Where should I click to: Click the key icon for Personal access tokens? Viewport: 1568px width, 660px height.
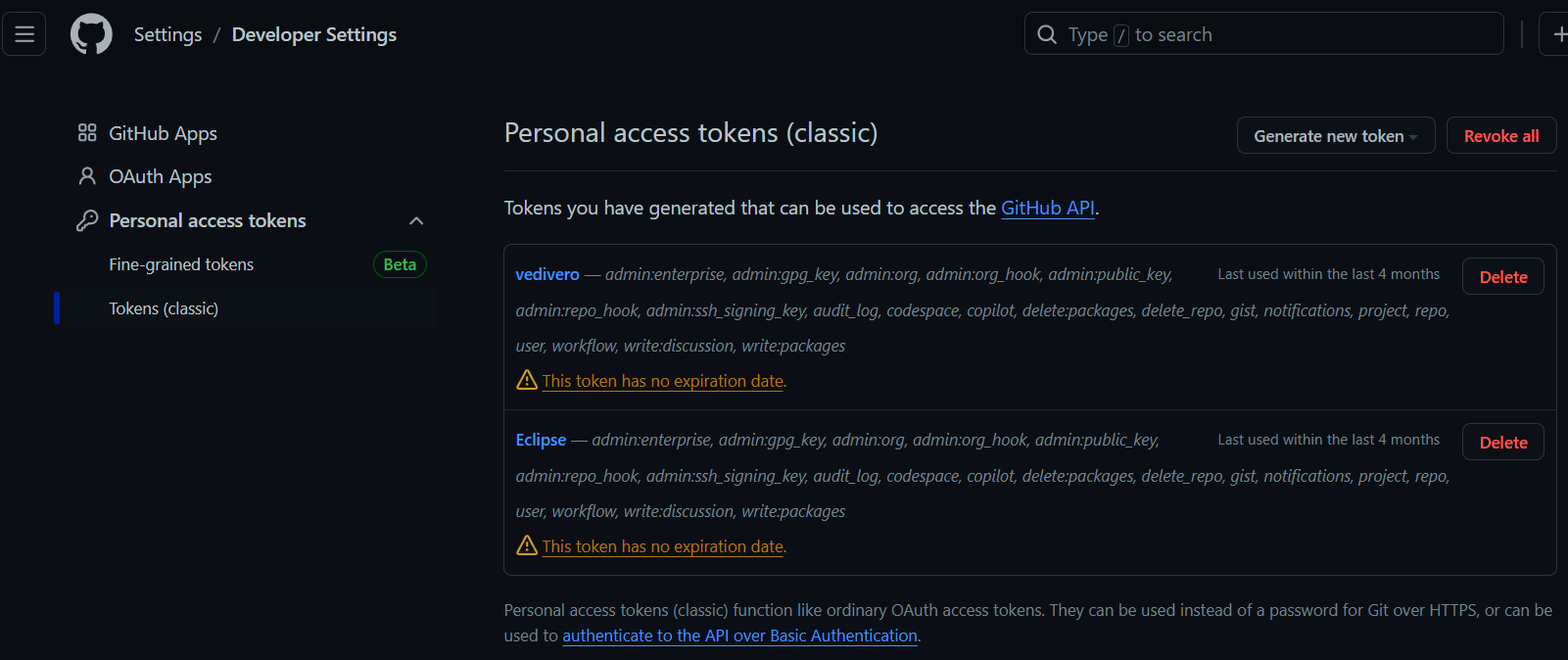coord(87,220)
